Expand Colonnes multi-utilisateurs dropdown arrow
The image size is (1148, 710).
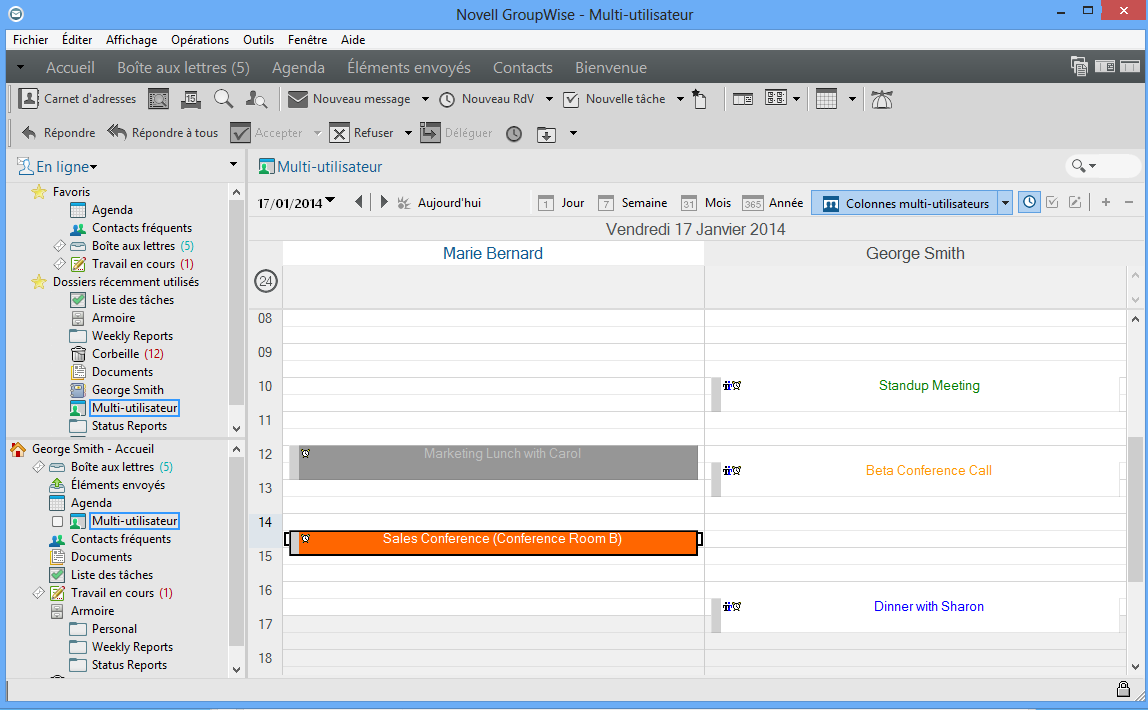(1005, 203)
